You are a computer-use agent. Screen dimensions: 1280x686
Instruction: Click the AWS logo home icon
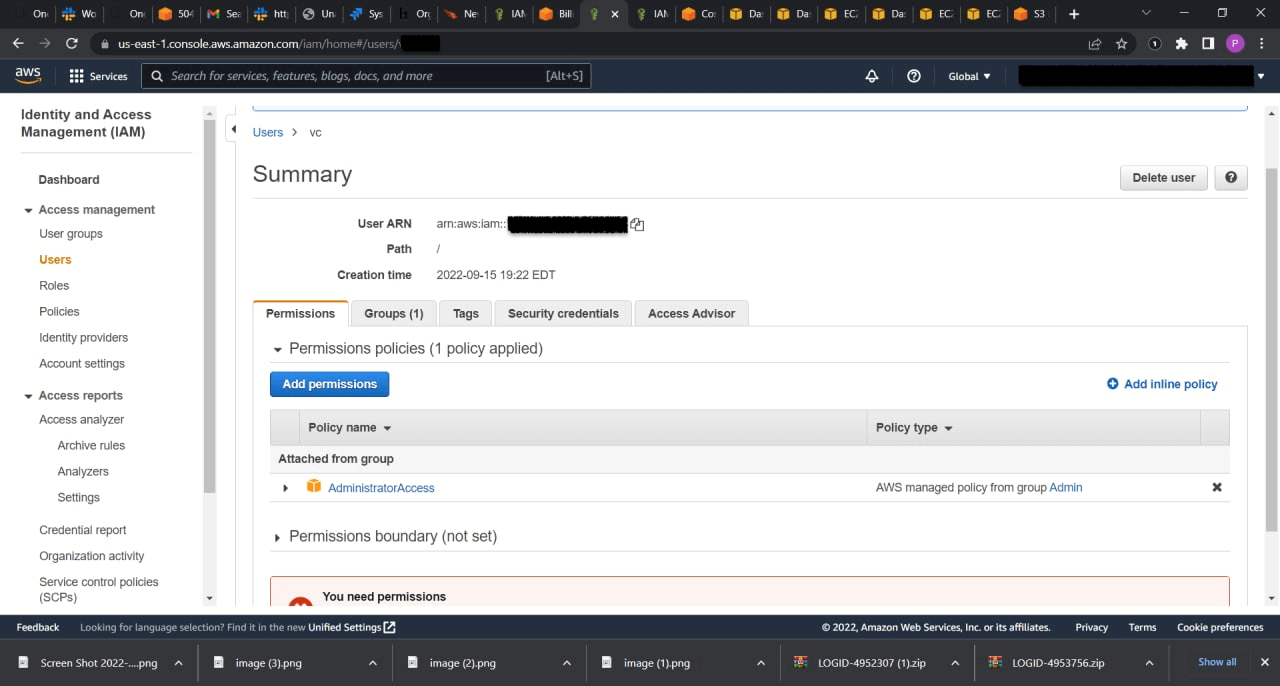[x=27, y=76]
